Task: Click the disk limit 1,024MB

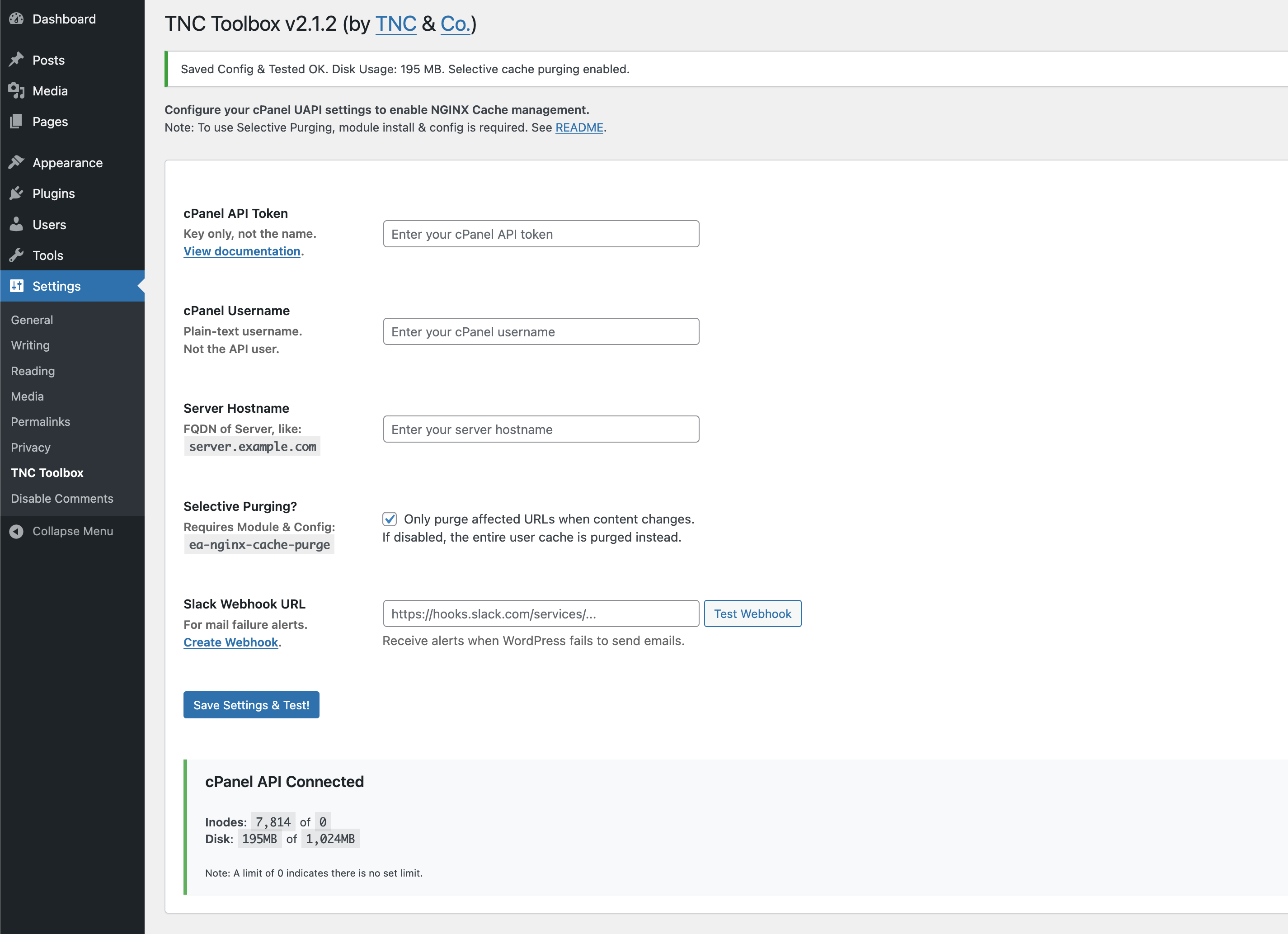Action: (x=330, y=839)
